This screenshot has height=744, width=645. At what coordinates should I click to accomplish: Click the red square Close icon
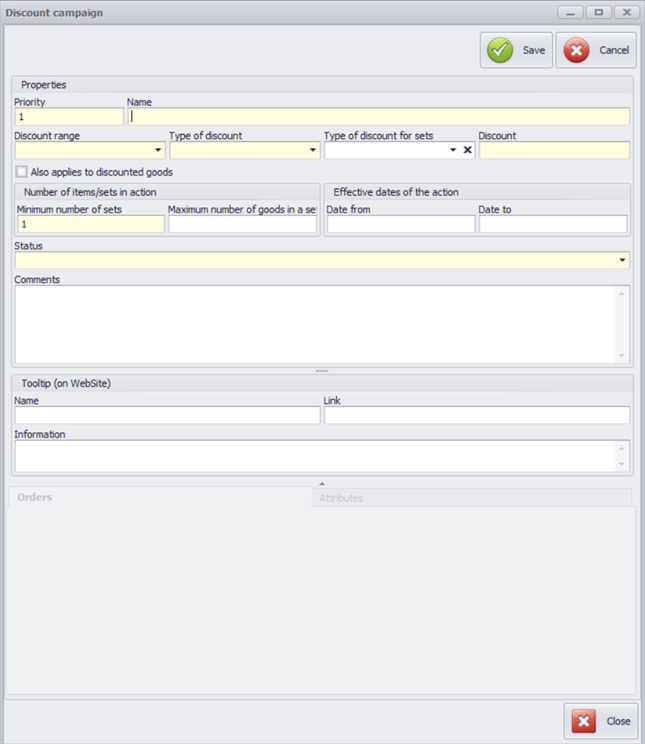(584, 721)
